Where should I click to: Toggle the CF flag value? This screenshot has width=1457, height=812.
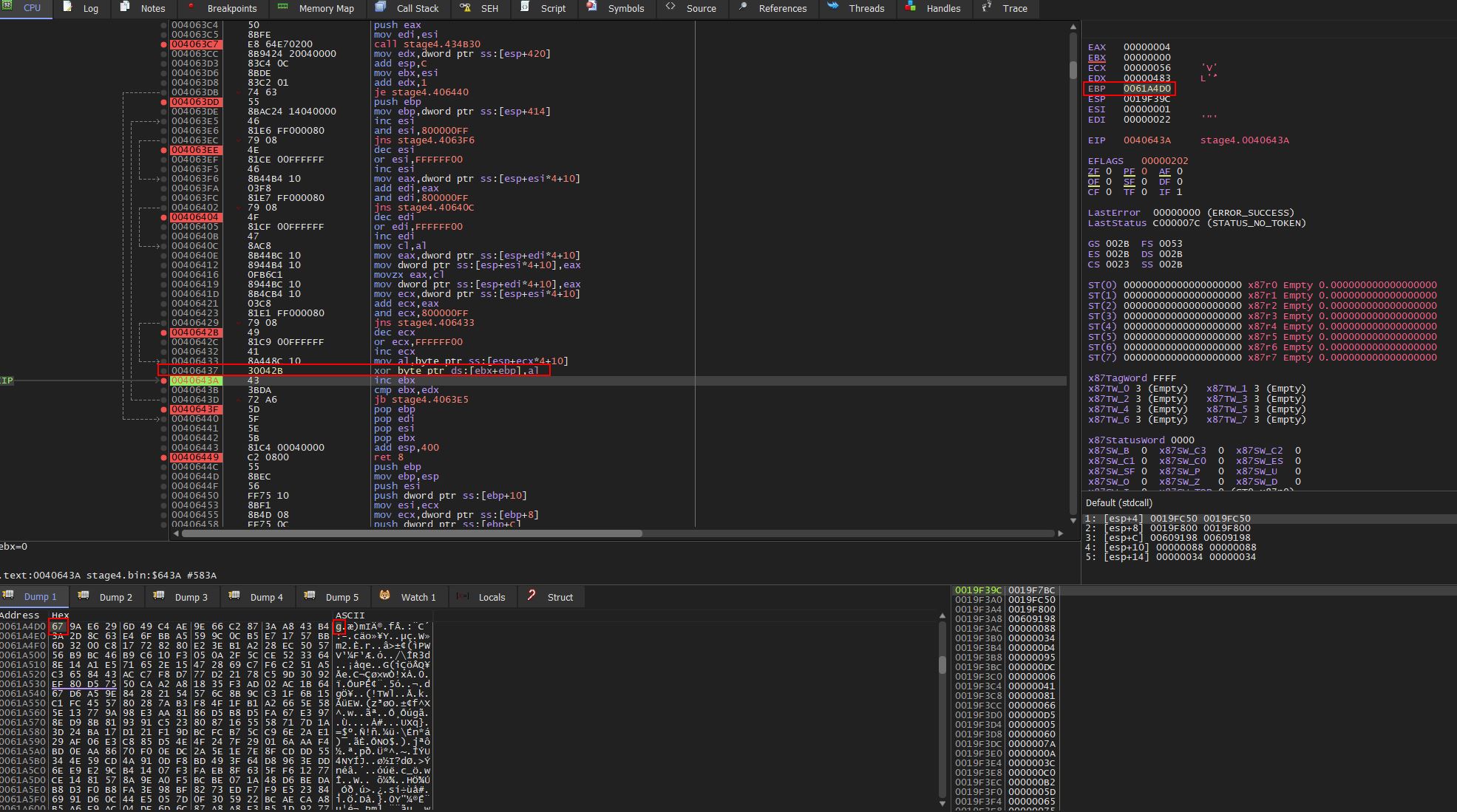tap(1108, 192)
